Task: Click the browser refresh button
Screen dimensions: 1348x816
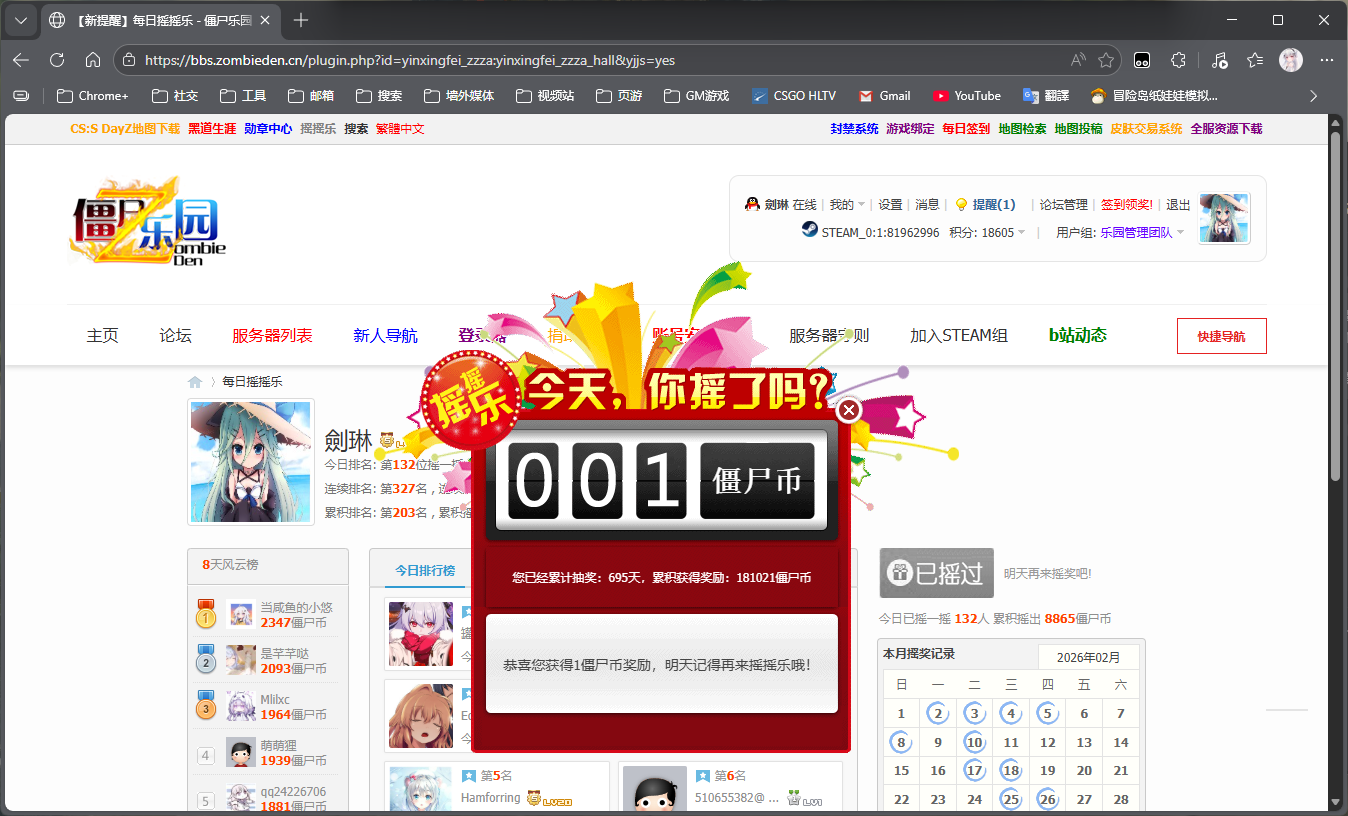Action: pos(57,60)
